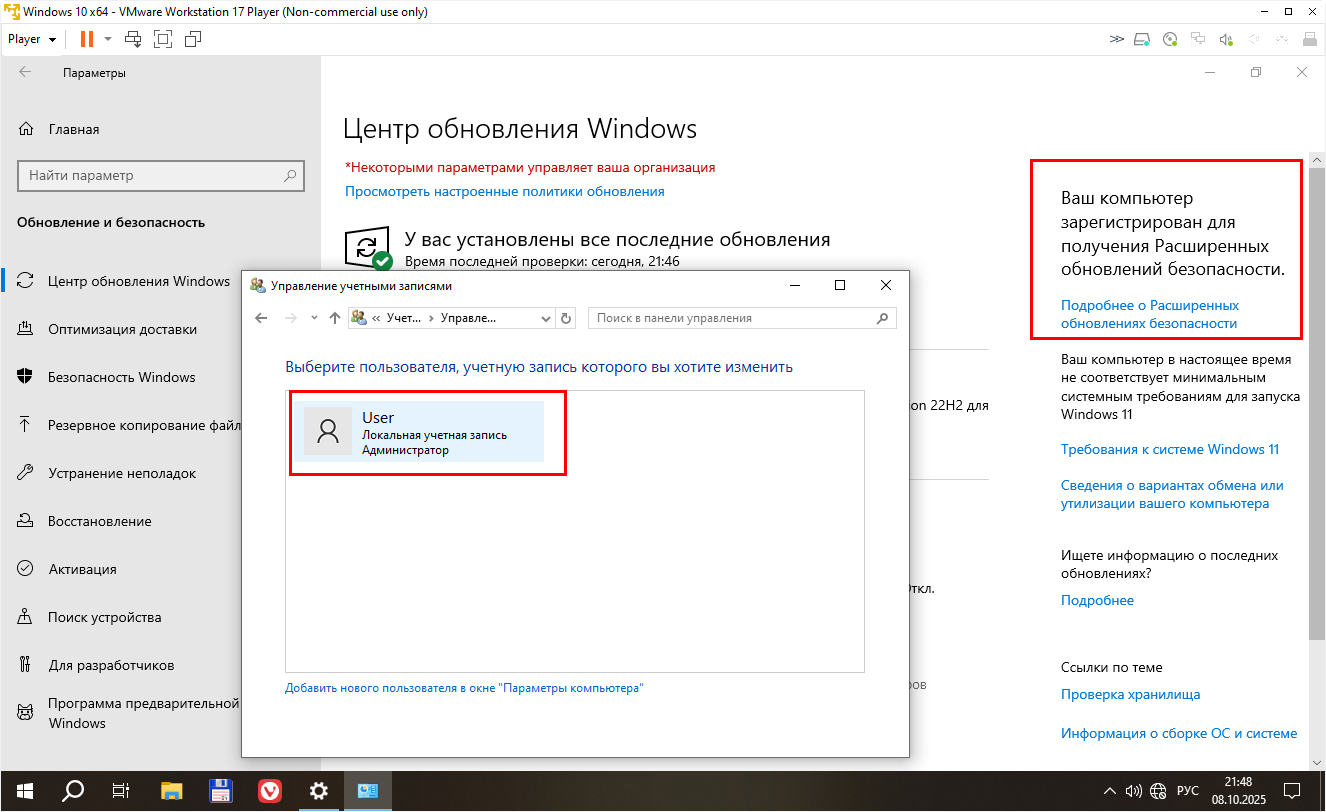This screenshot has height=812, width=1326.
Task: Expand the arrow between Учет… and Управле… breadcrumbs
Action: (x=431, y=318)
